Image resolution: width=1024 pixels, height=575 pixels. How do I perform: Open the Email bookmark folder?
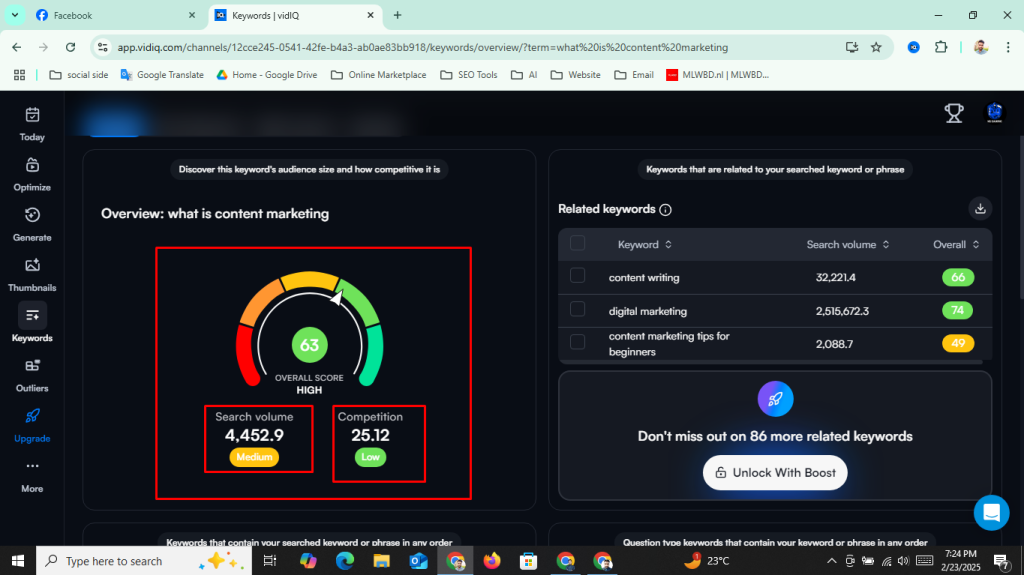[x=634, y=75]
